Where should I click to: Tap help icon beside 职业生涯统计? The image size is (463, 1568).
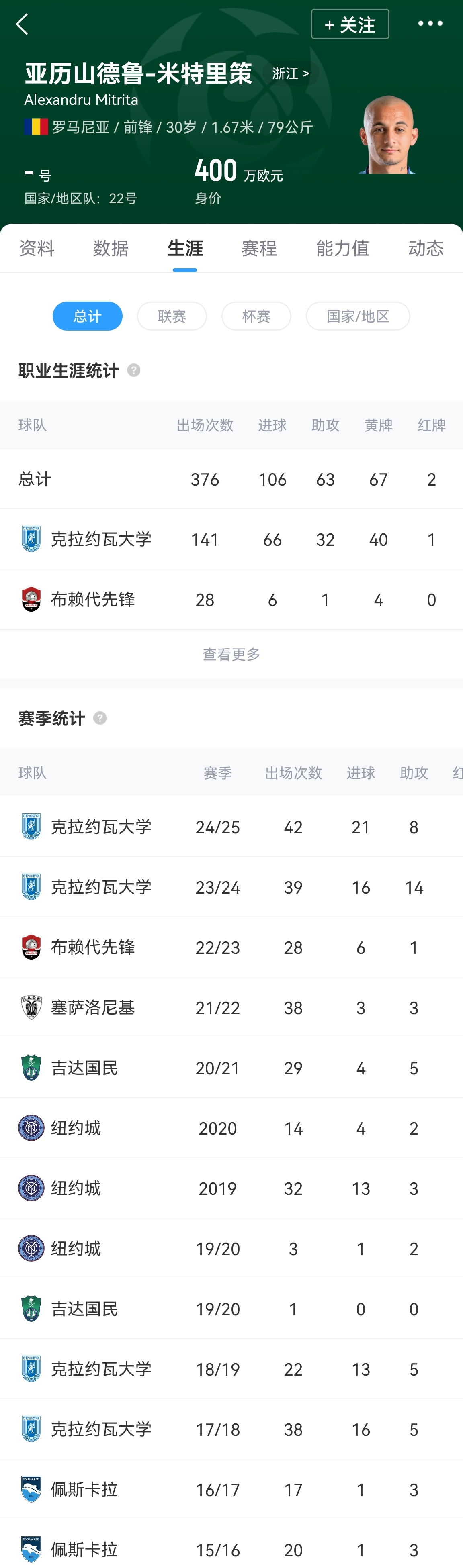pyautogui.click(x=133, y=370)
